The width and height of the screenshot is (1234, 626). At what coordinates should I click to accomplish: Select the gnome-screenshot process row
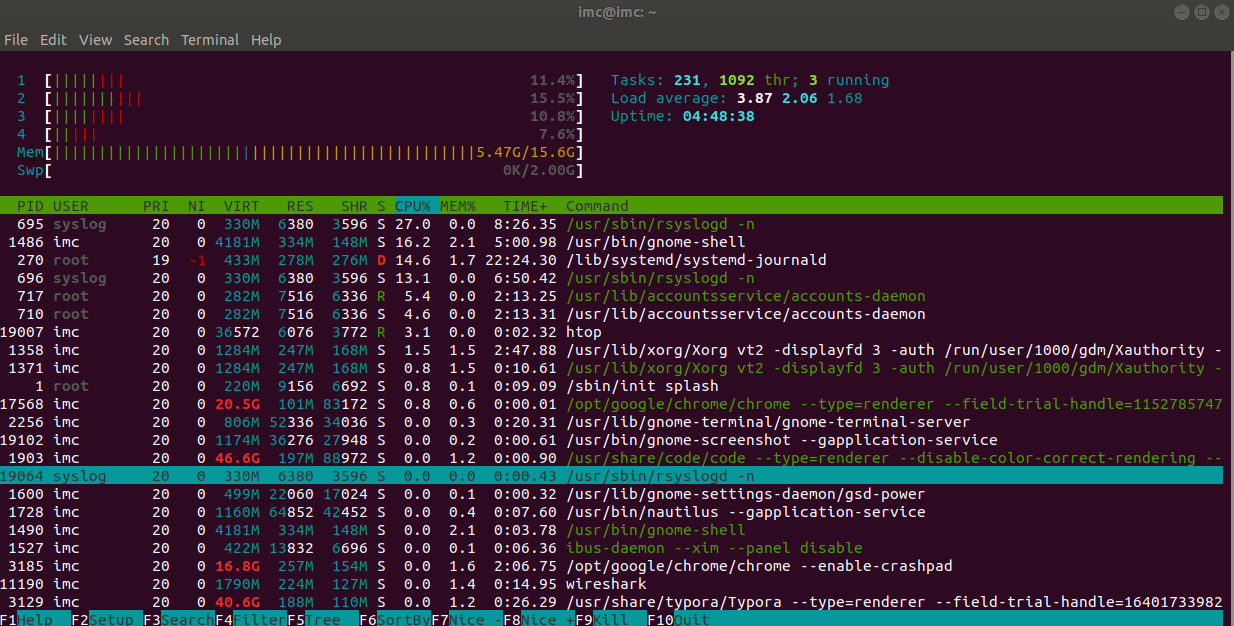coord(612,440)
